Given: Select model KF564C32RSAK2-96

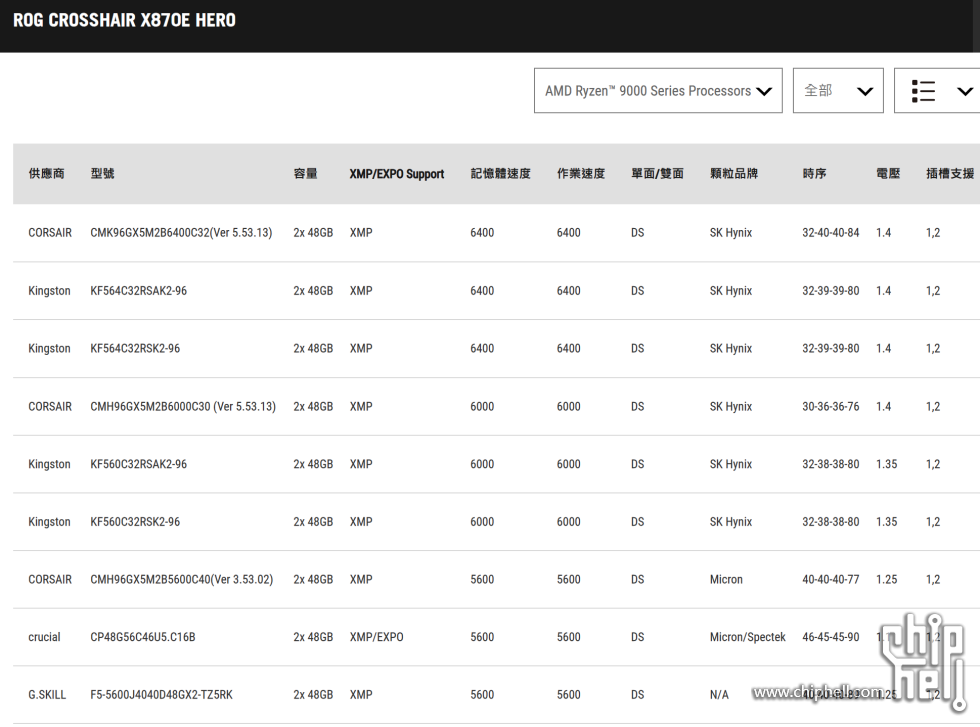Looking at the screenshot, I should point(139,291).
